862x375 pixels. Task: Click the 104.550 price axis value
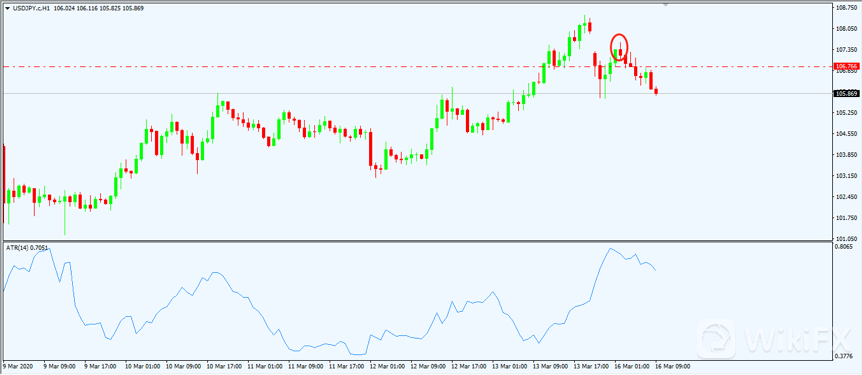click(847, 134)
